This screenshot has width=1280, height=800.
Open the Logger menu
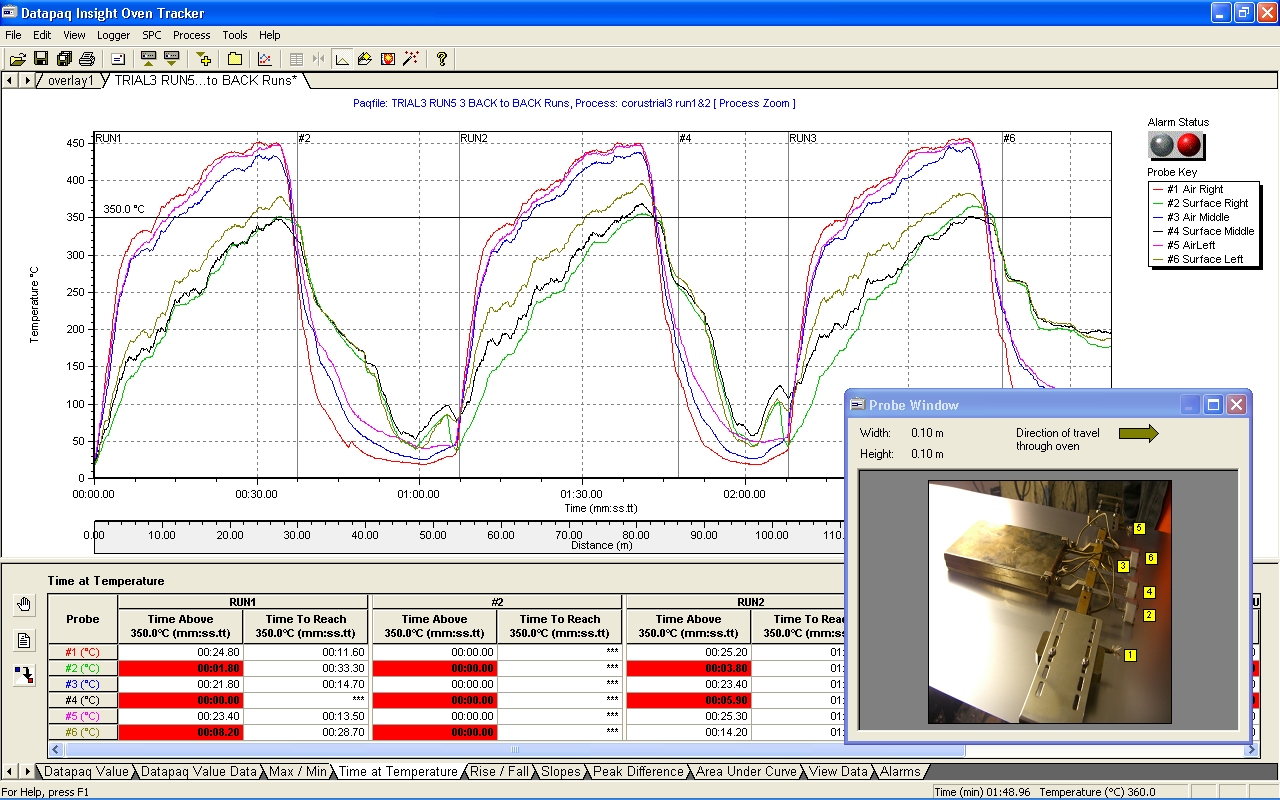pyautogui.click(x=113, y=35)
